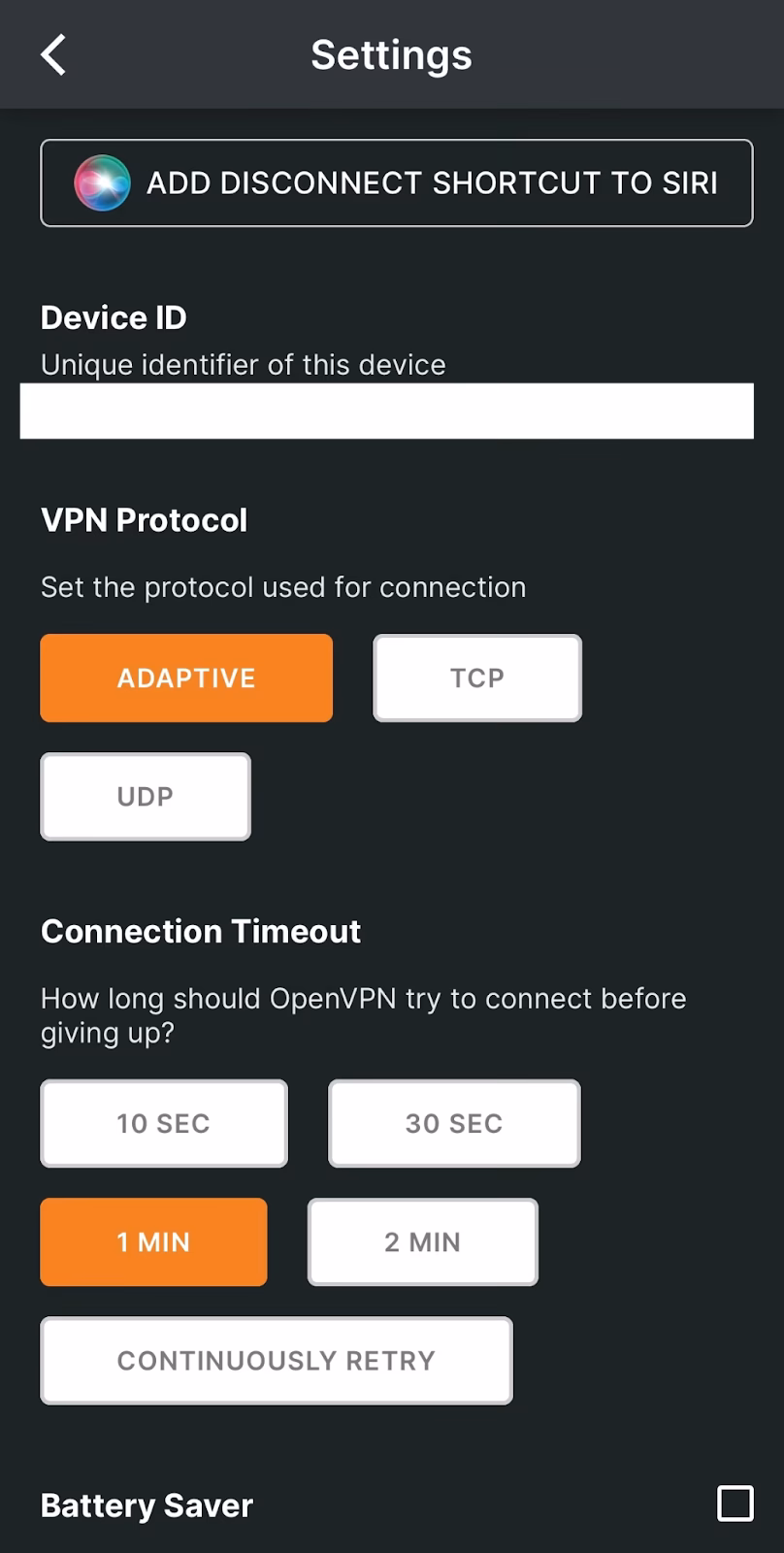Enable Battery Saver checkbox
The width and height of the screenshot is (784, 1553).
click(x=734, y=1503)
